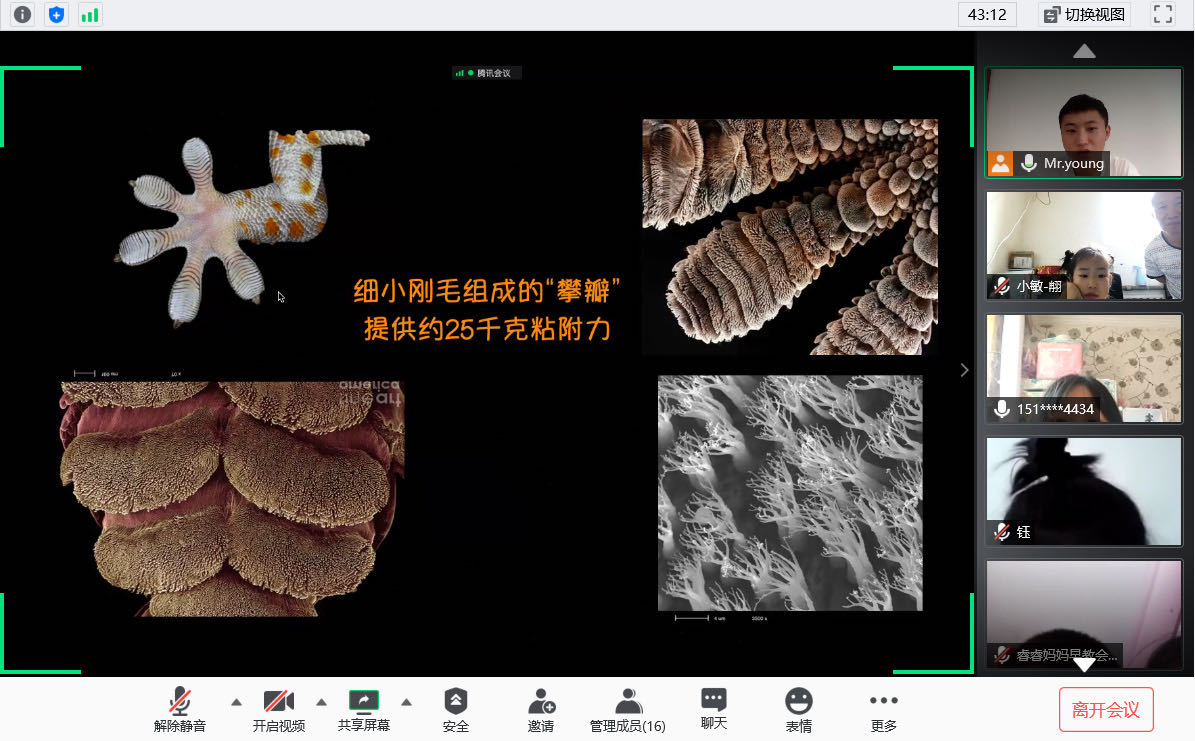
Task: Start sharing via 共享屏幕
Action: pos(363,710)
